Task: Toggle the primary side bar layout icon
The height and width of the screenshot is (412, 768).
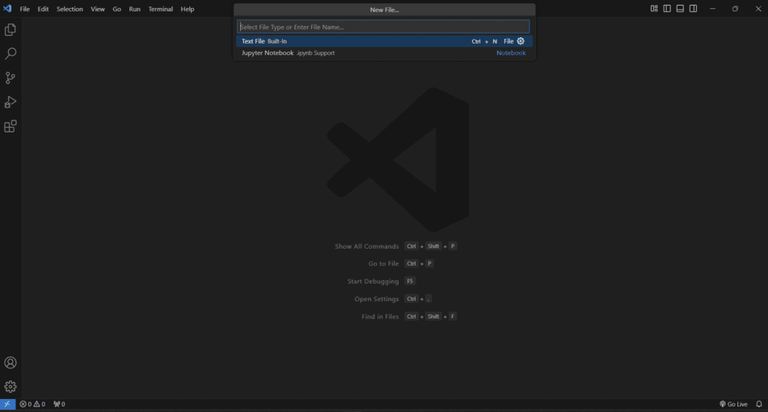Action: [x=667, y=9]
